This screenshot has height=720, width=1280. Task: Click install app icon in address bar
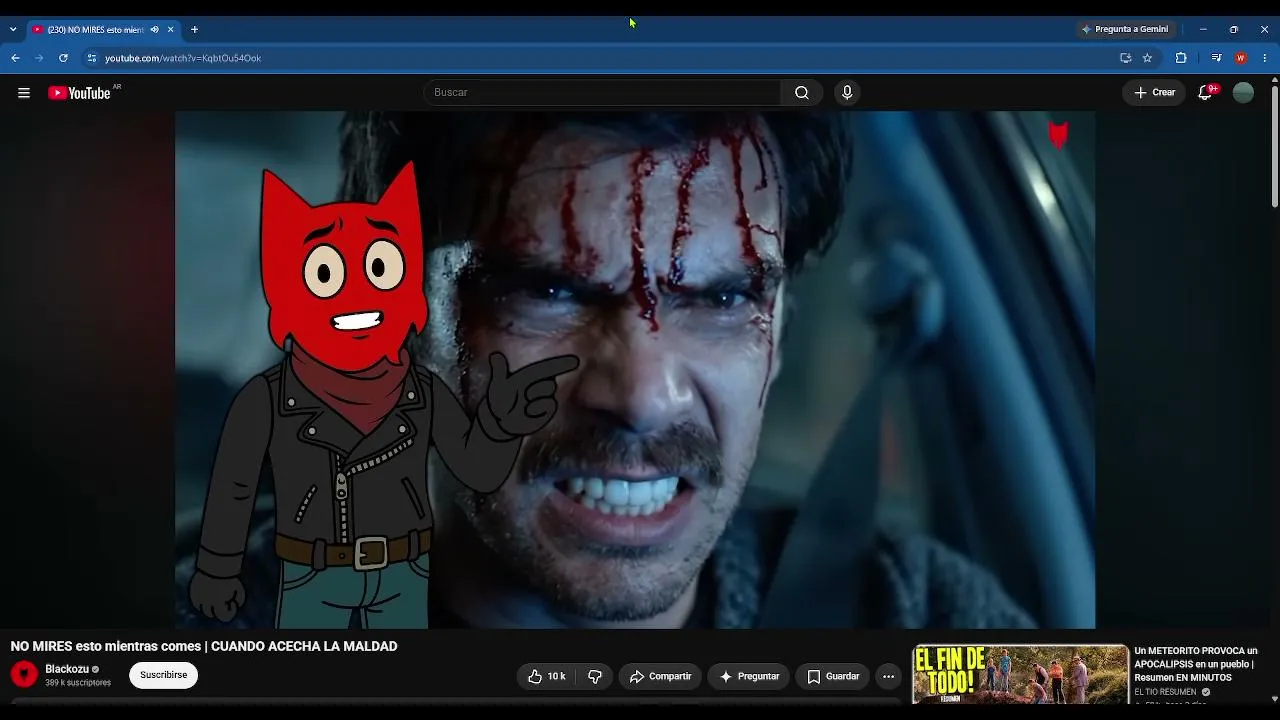tap(1125, 58)
